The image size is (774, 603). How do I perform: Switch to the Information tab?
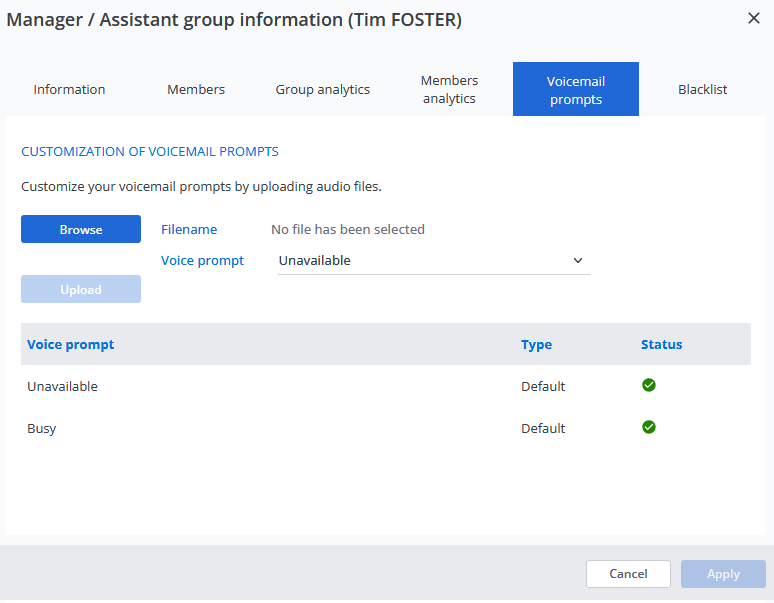(x=69, y=90)
